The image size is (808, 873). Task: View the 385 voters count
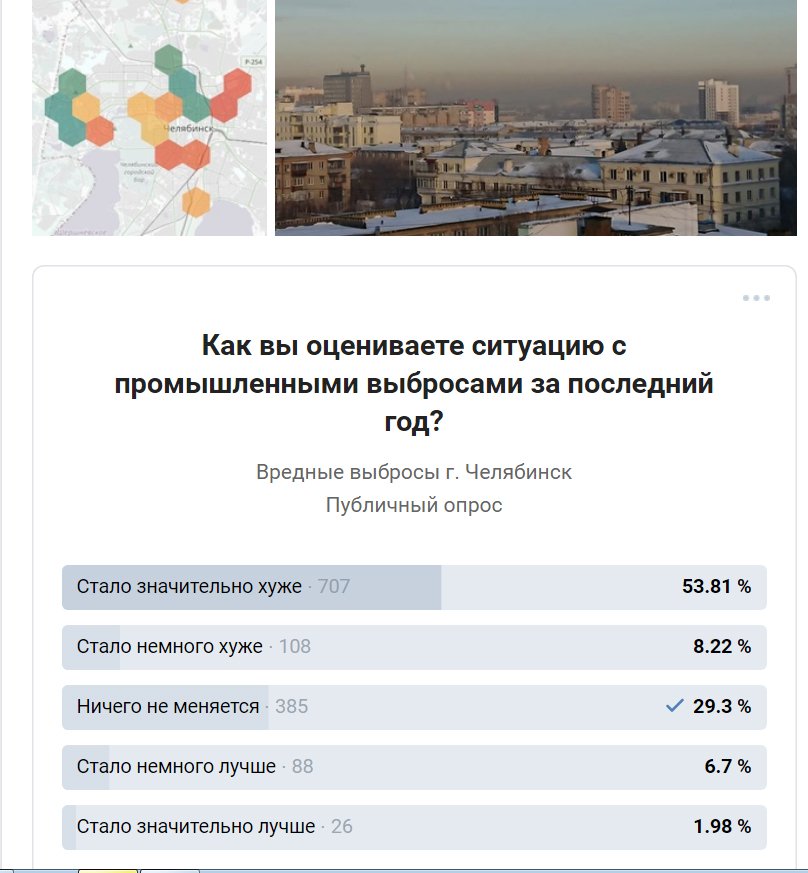point(292,707)
